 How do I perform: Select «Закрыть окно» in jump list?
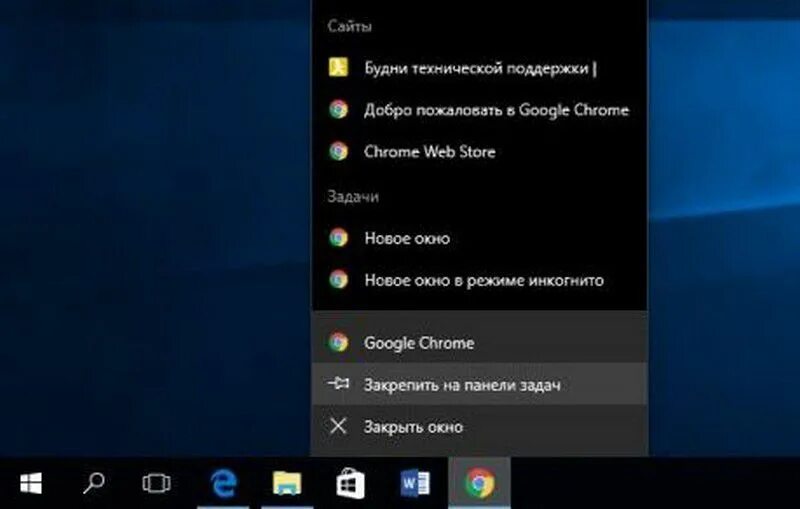pyautogui.click(x=480, y=426)
